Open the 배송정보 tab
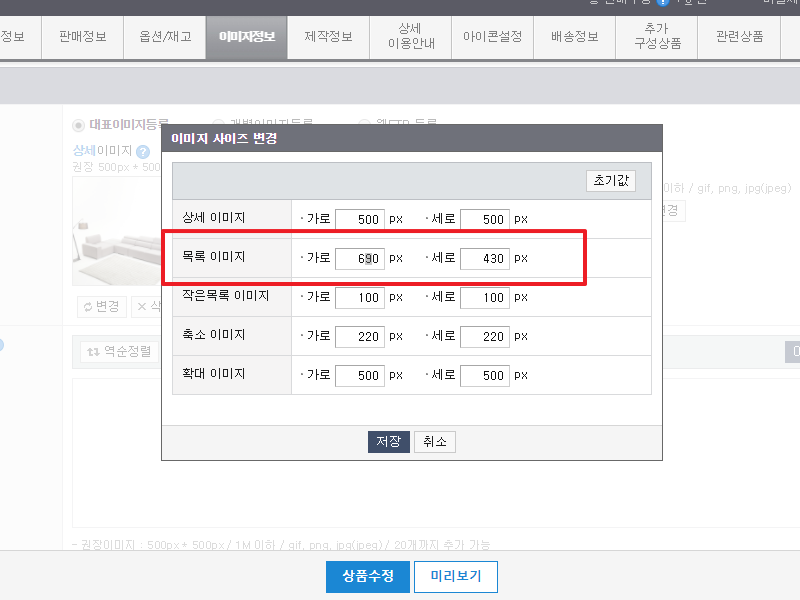This screenshot has height=600, width=800. (x=574, y=37)
